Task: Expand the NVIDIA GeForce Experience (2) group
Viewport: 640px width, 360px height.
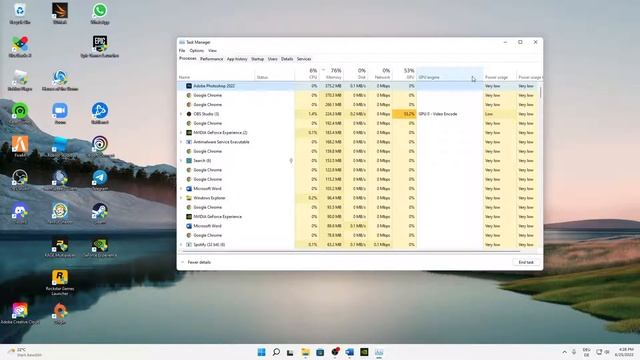Action: point(181,133)
